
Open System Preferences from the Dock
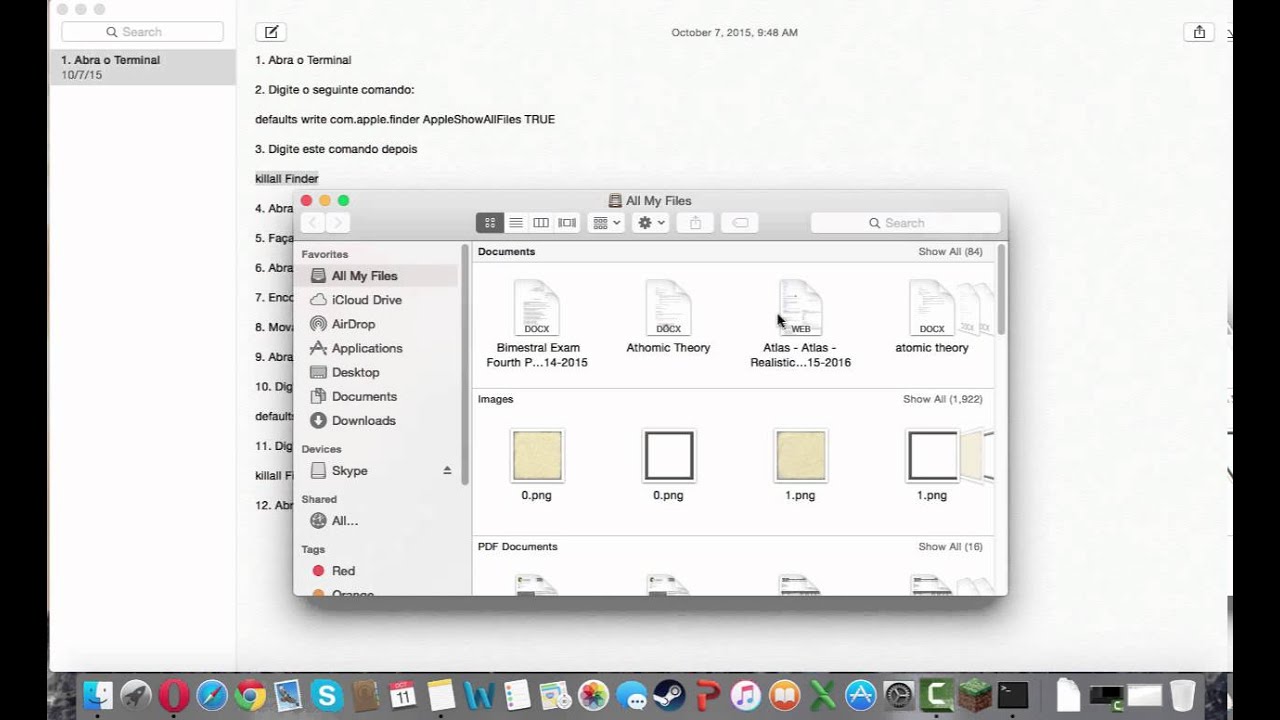(x=899, y=695)
